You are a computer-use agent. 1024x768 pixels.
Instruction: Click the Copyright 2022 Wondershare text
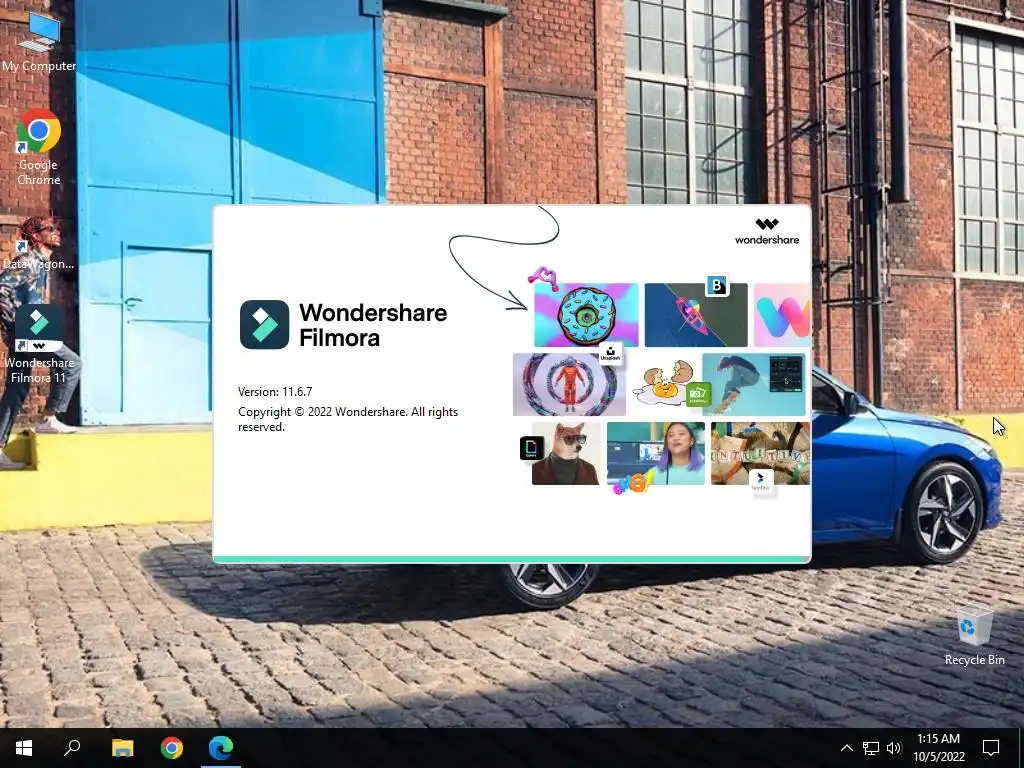(x=347, y=419)
